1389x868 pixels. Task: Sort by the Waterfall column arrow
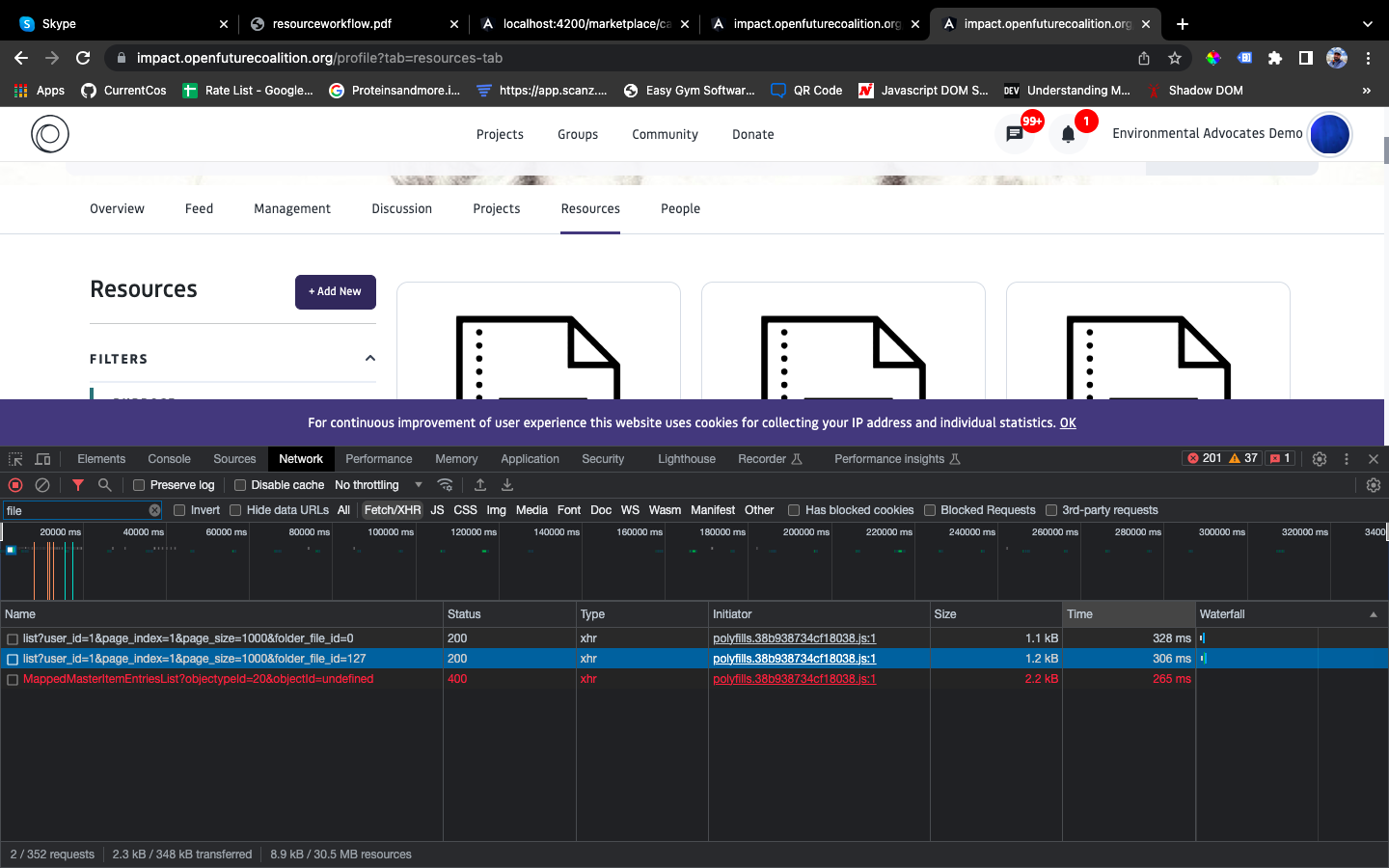(x=1374, y=614)
